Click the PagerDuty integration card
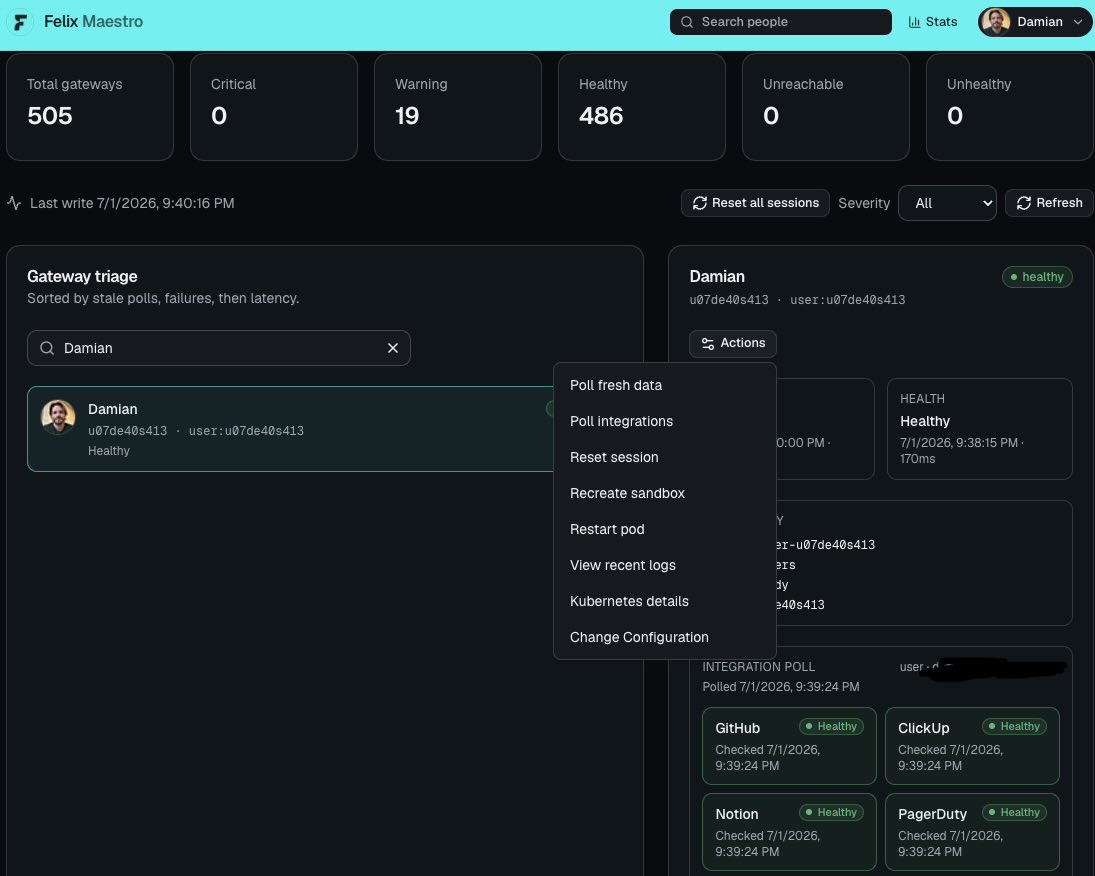This screenshot has height=876, width=1095. pos(972,832)
